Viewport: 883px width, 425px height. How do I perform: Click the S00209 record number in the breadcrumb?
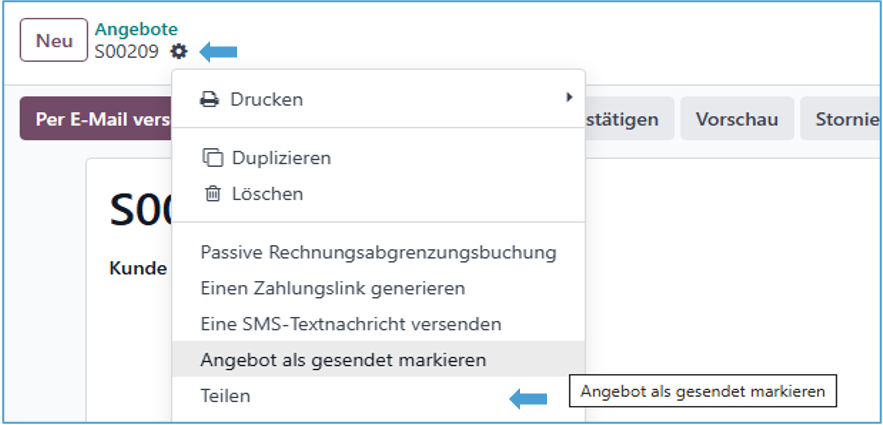126,51
